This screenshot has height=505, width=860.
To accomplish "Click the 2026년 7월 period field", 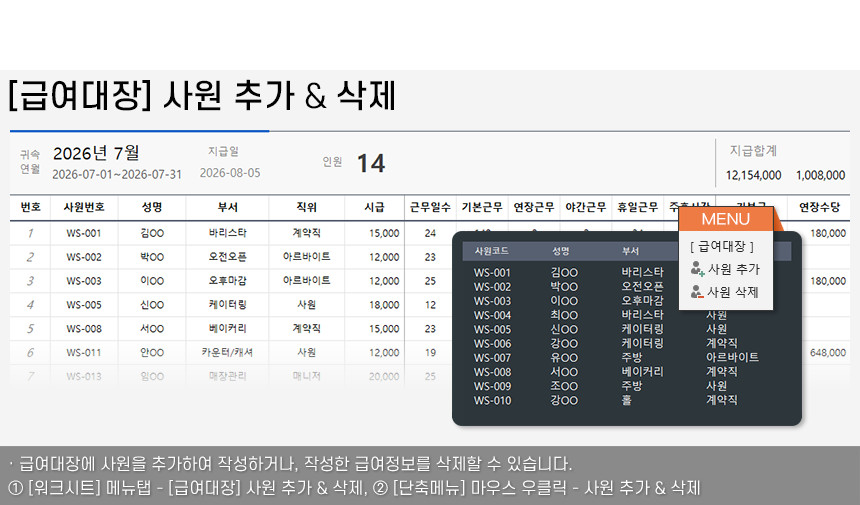I will click(x=96, y=153).
